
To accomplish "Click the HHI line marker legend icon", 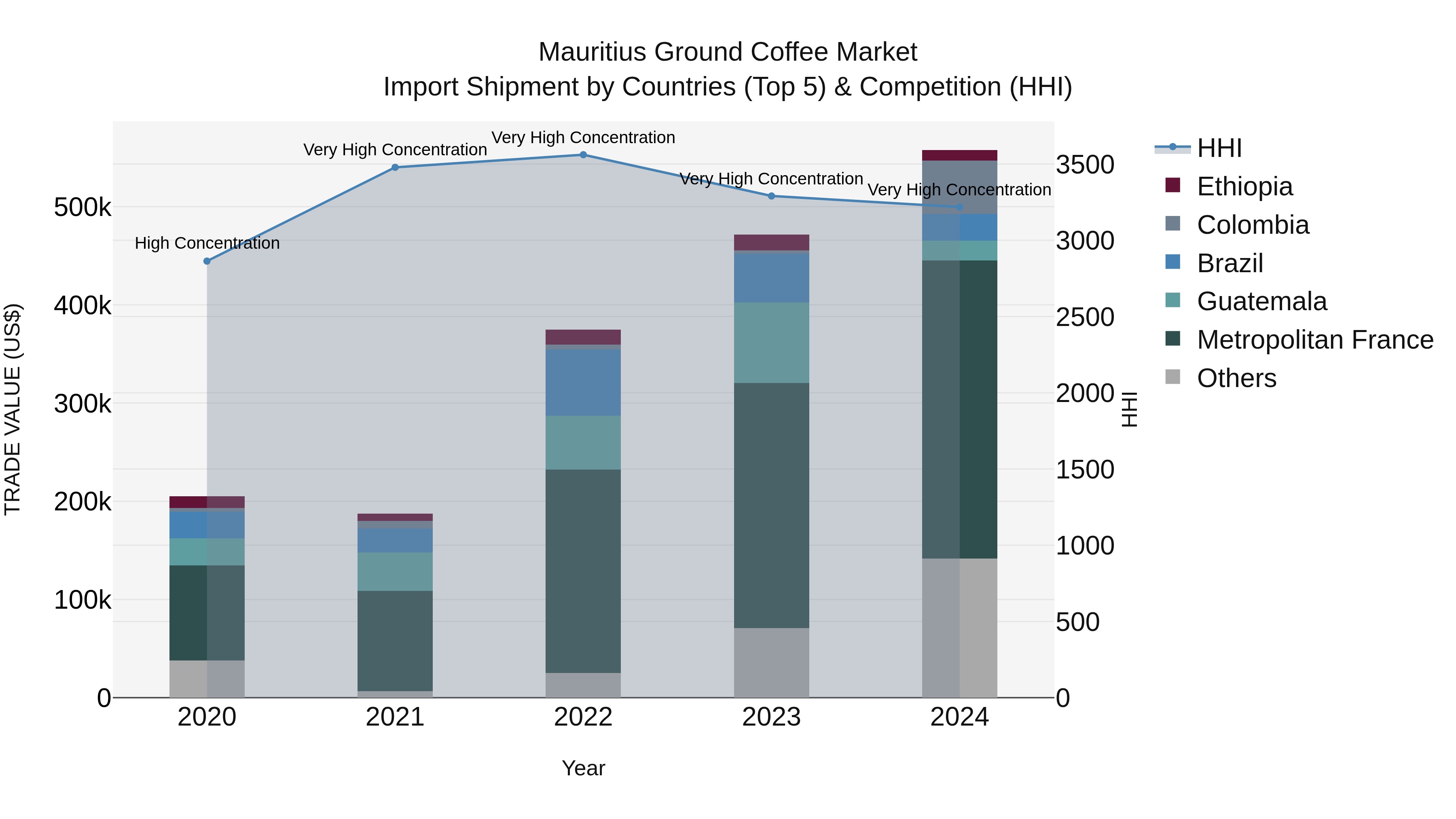I will click(1172, 148).
